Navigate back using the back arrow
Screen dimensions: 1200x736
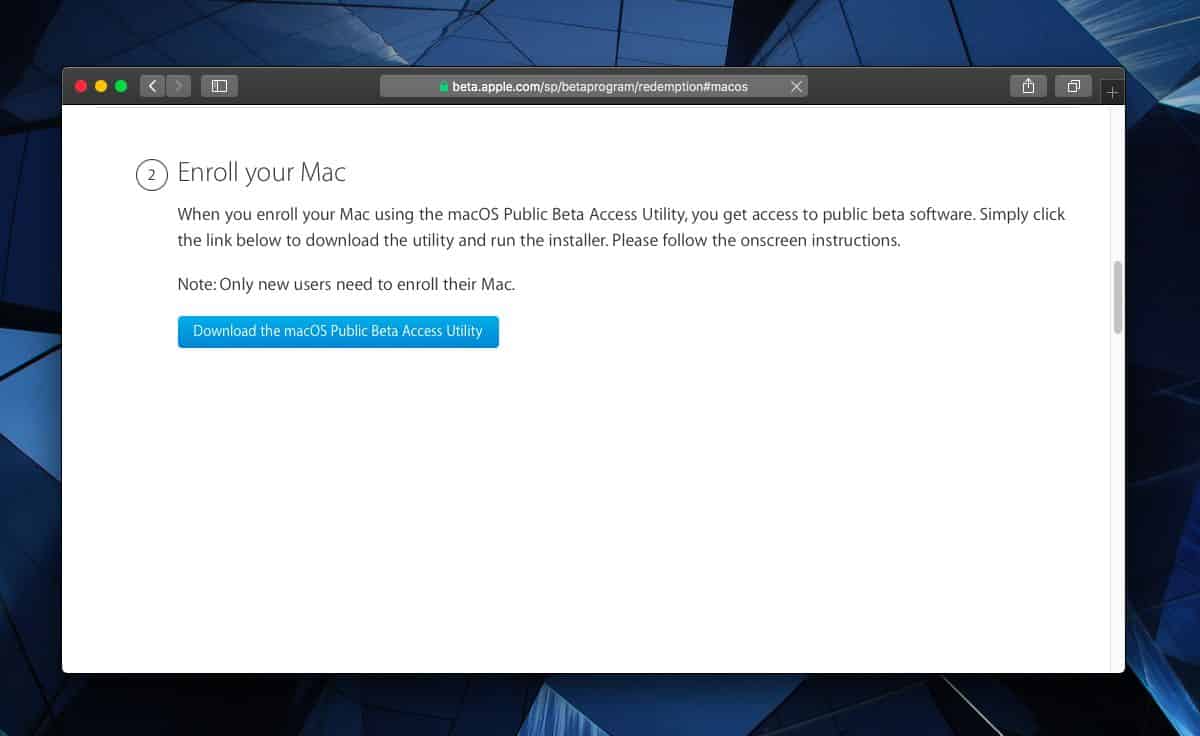pyautogui.click(x=152, y=86)
